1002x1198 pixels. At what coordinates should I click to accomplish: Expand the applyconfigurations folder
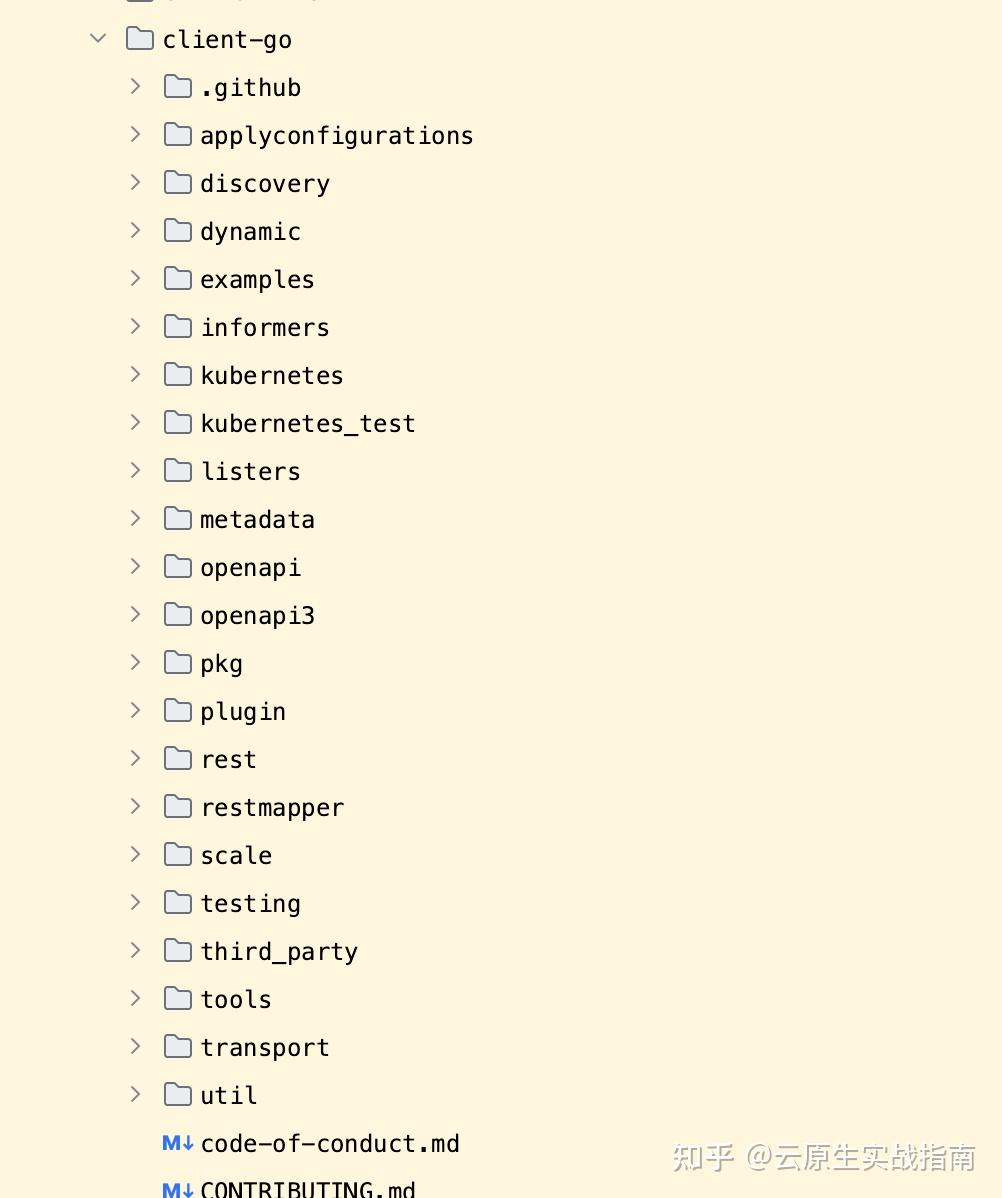tap(135, 134)
